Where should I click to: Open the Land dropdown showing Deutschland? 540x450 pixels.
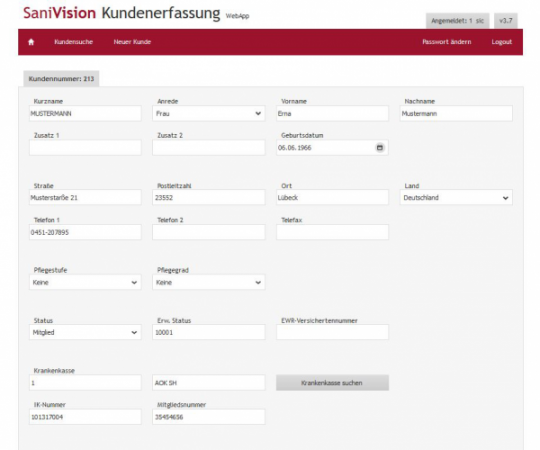click(x=456, y=198)
